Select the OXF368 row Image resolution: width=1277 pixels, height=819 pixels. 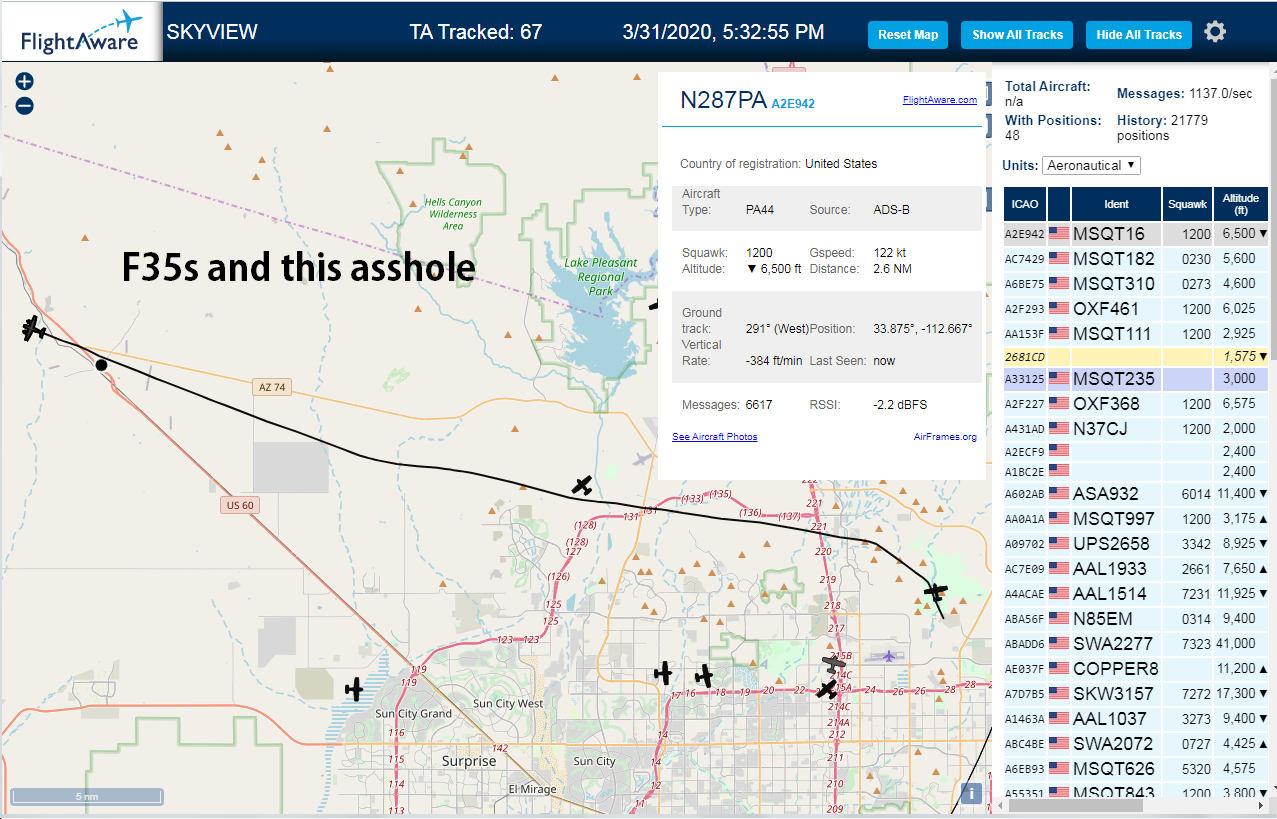pos(1135,404)
